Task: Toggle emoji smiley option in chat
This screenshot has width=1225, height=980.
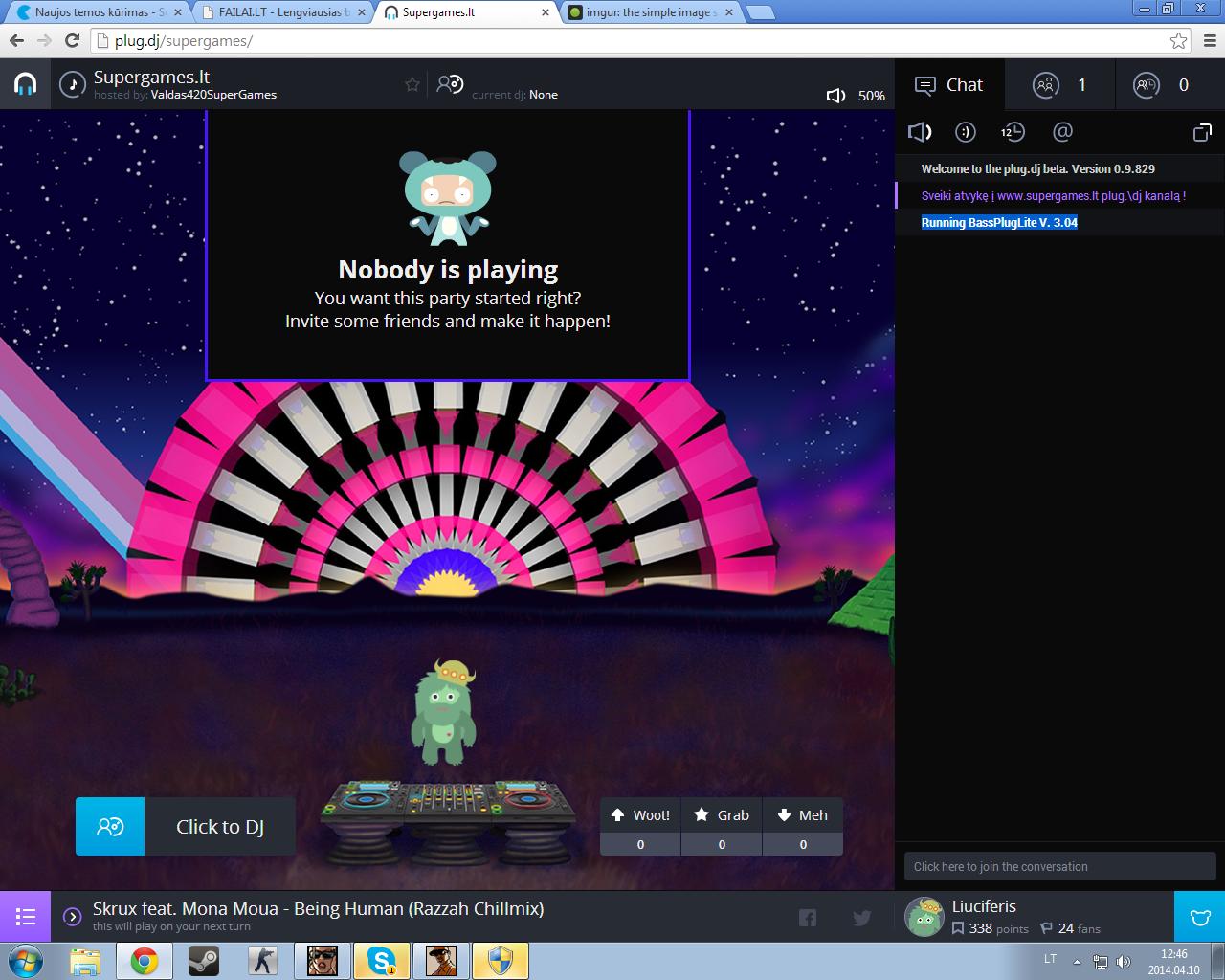Action: [966, 132]
